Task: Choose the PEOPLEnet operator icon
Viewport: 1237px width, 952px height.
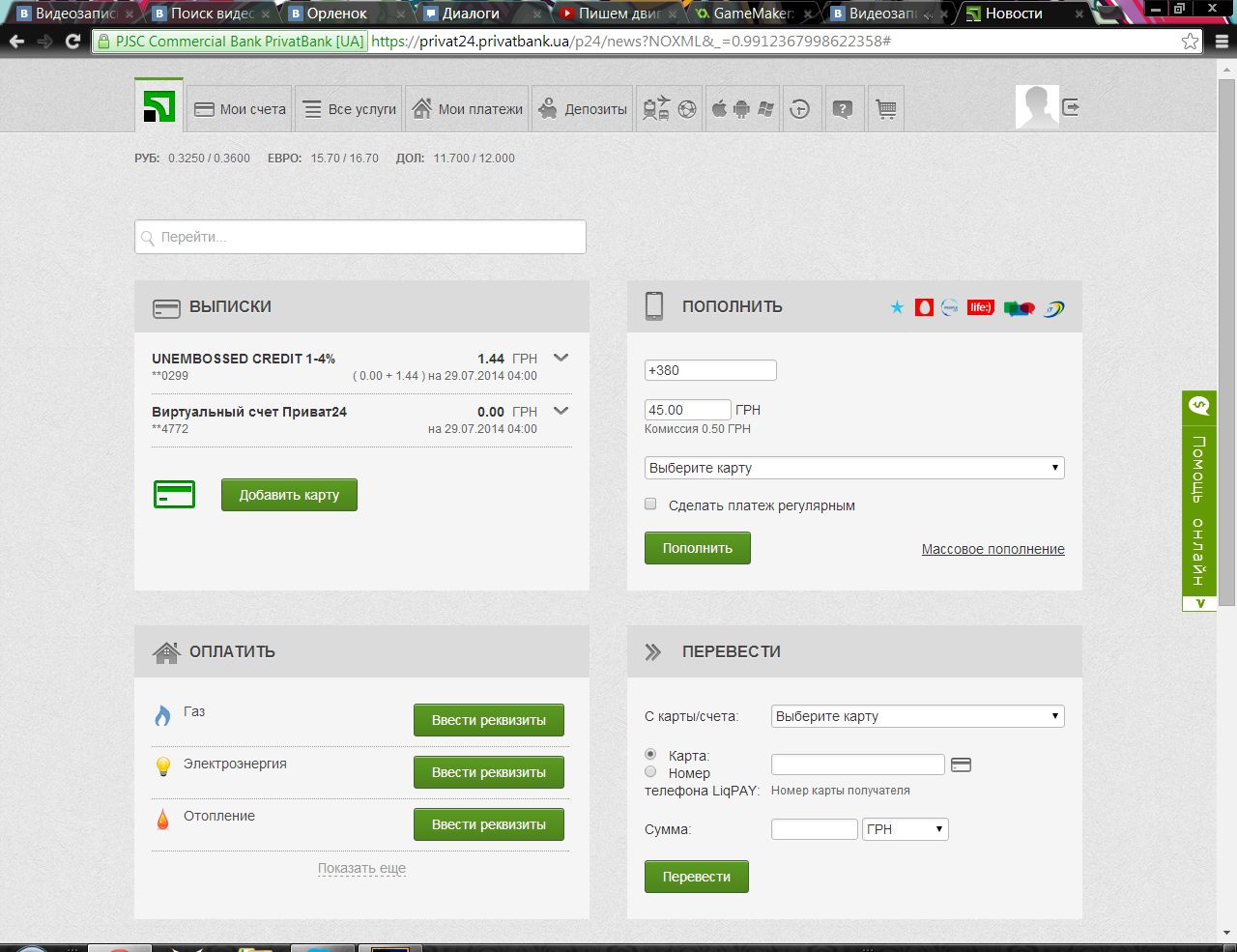Action: 950,307
